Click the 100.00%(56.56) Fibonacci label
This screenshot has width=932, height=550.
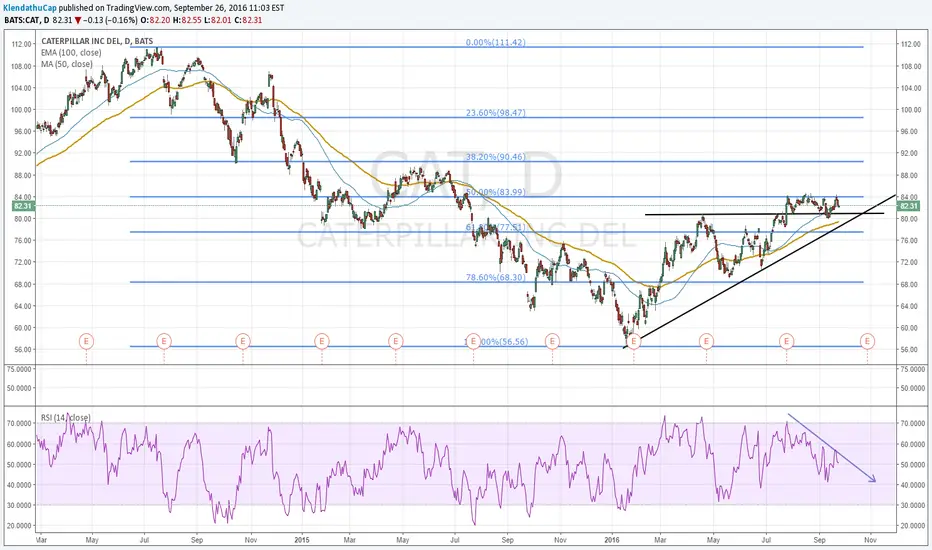click(495, 342)
